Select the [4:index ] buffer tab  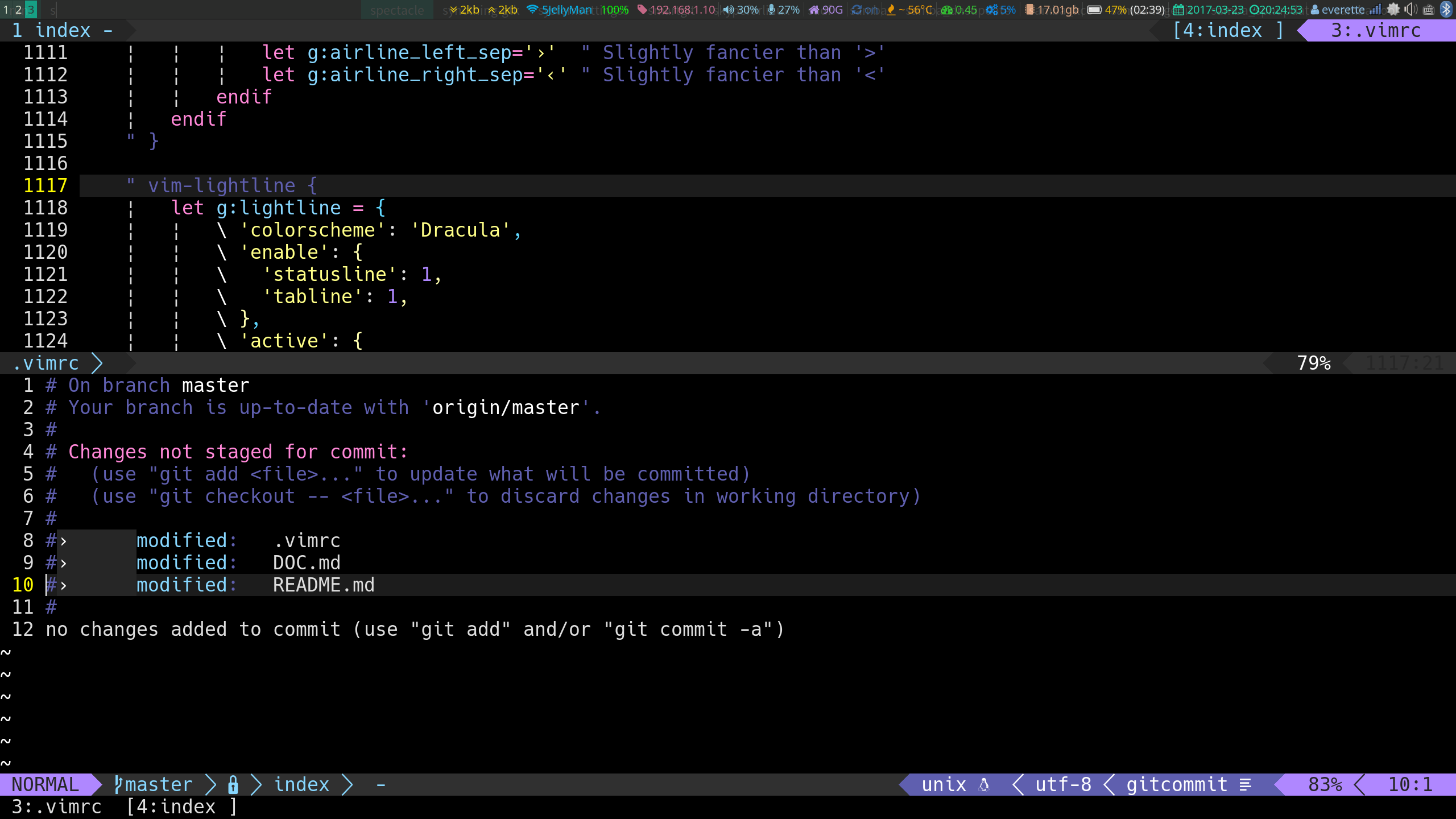(x=1228, y=30)
